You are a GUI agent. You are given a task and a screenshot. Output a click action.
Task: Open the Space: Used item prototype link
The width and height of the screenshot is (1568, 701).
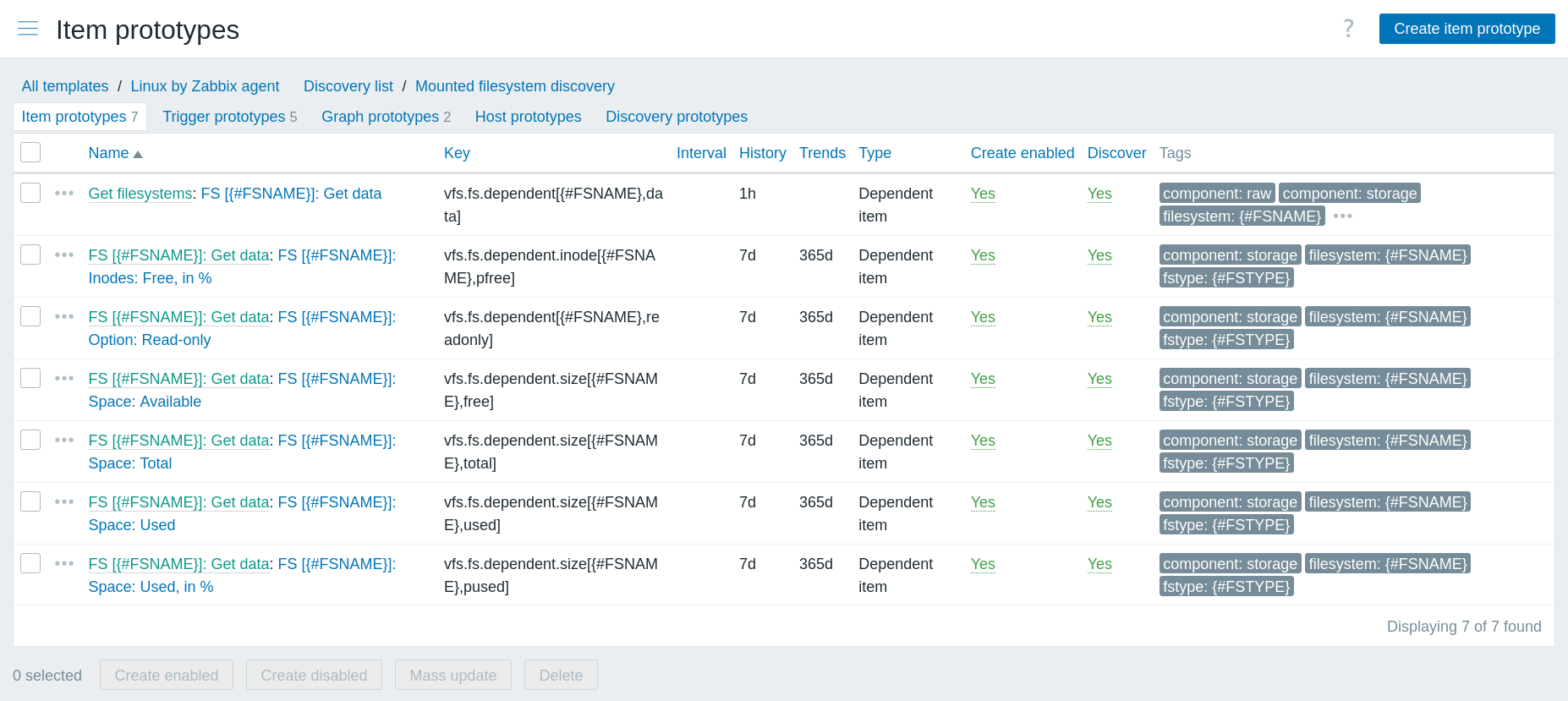pos(132,525)
